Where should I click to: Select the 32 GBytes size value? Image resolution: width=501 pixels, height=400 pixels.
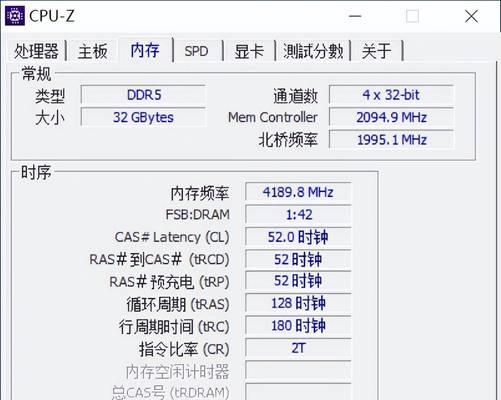[143, 117]
